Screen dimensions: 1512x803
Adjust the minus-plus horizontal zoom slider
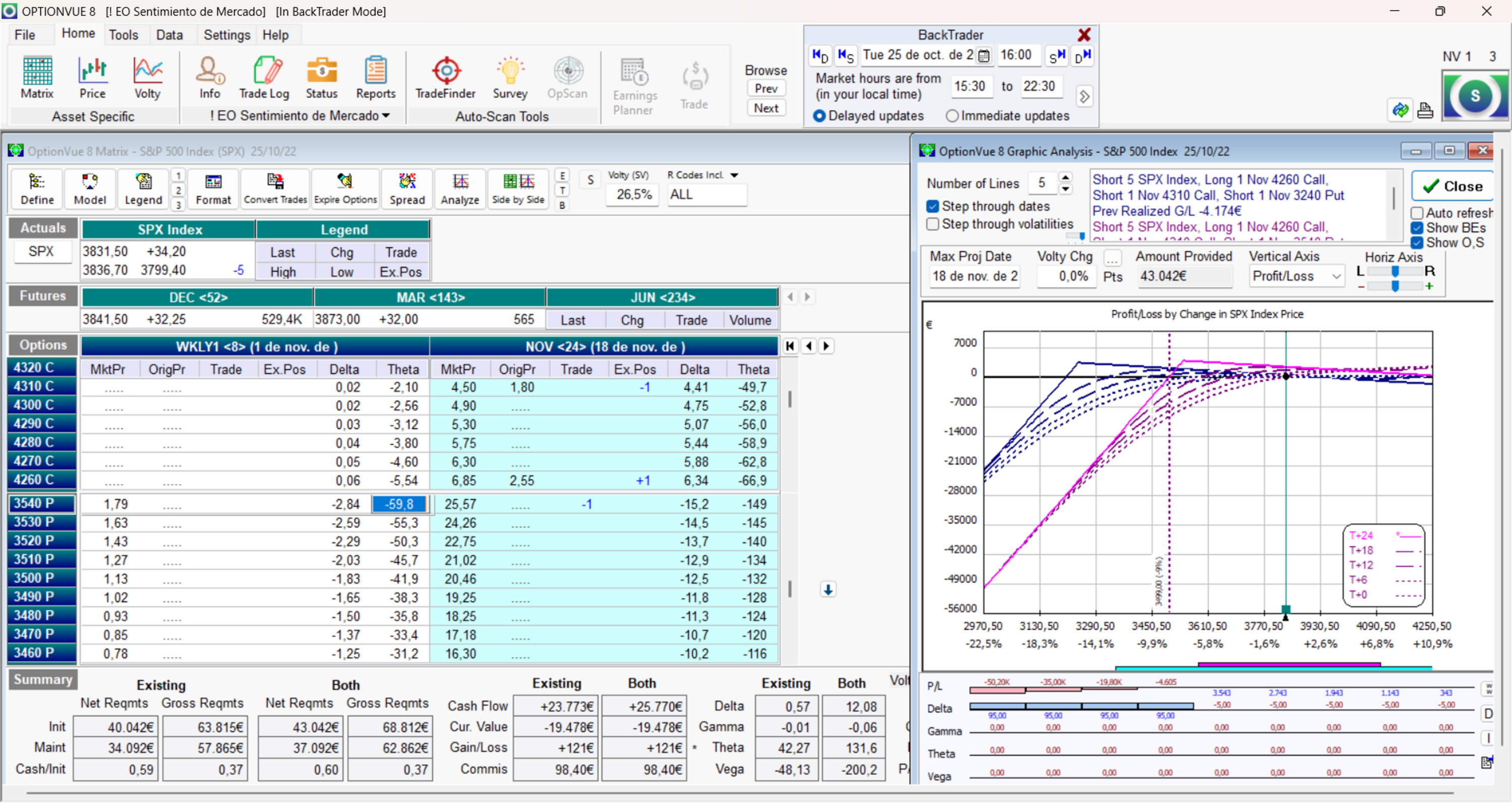1395,286
